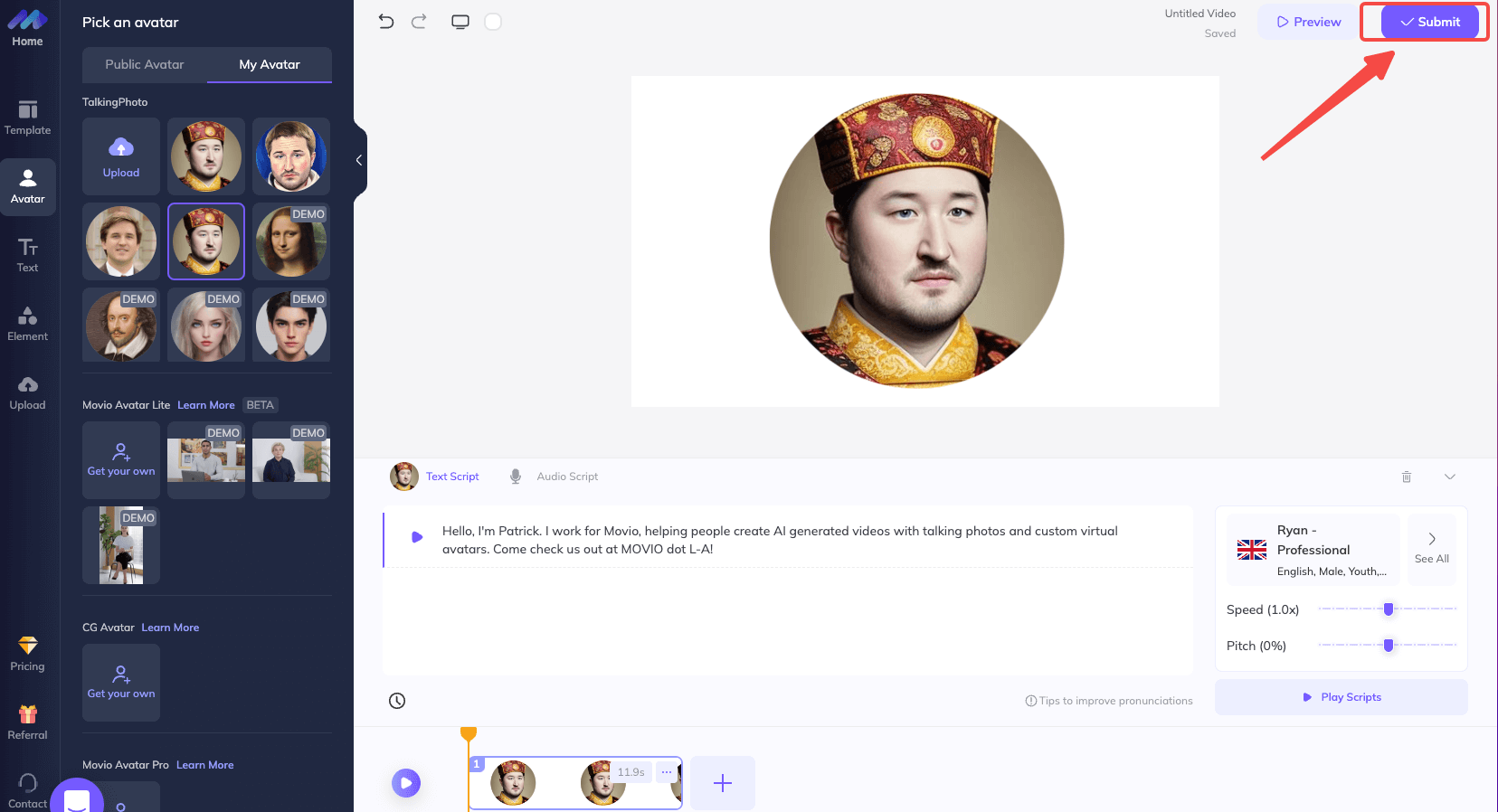Screen dimensions: 1498x812
Task: Select the standing woman Lite demo avatar
Action: click(x=121, y=545)
